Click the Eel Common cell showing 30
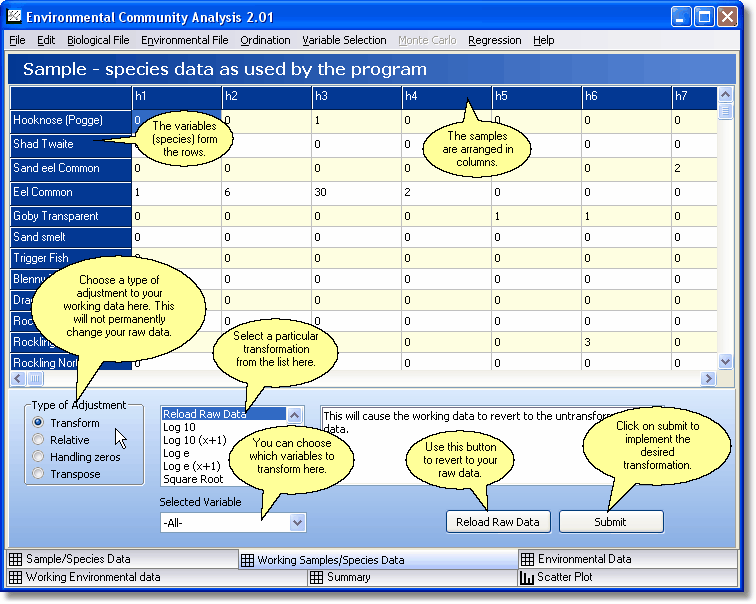This screenshot has height=604, width=756. pyautogui.click(x=357, y=193)
